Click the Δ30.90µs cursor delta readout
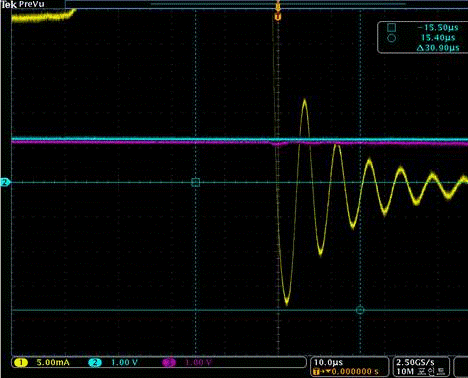 [x=438, y=48]
